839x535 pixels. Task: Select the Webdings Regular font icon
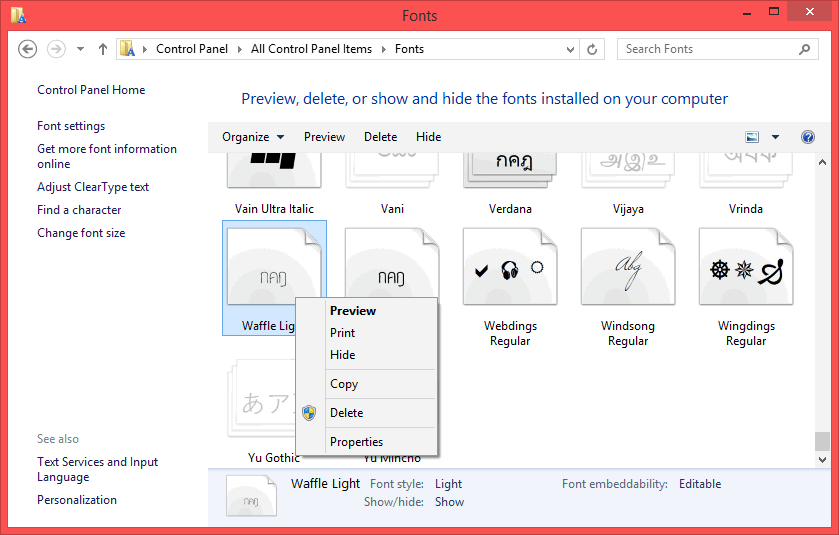pos(510,266)
